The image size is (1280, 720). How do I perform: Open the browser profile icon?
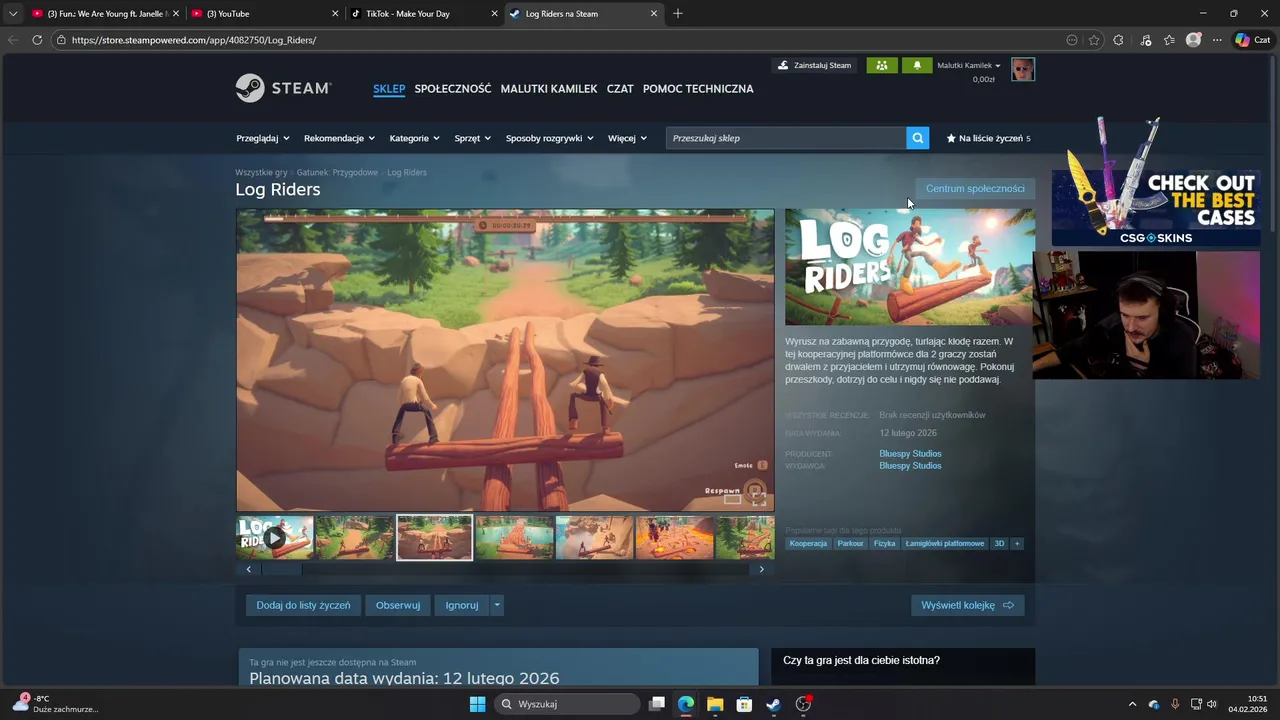(x=1193, y=40)
